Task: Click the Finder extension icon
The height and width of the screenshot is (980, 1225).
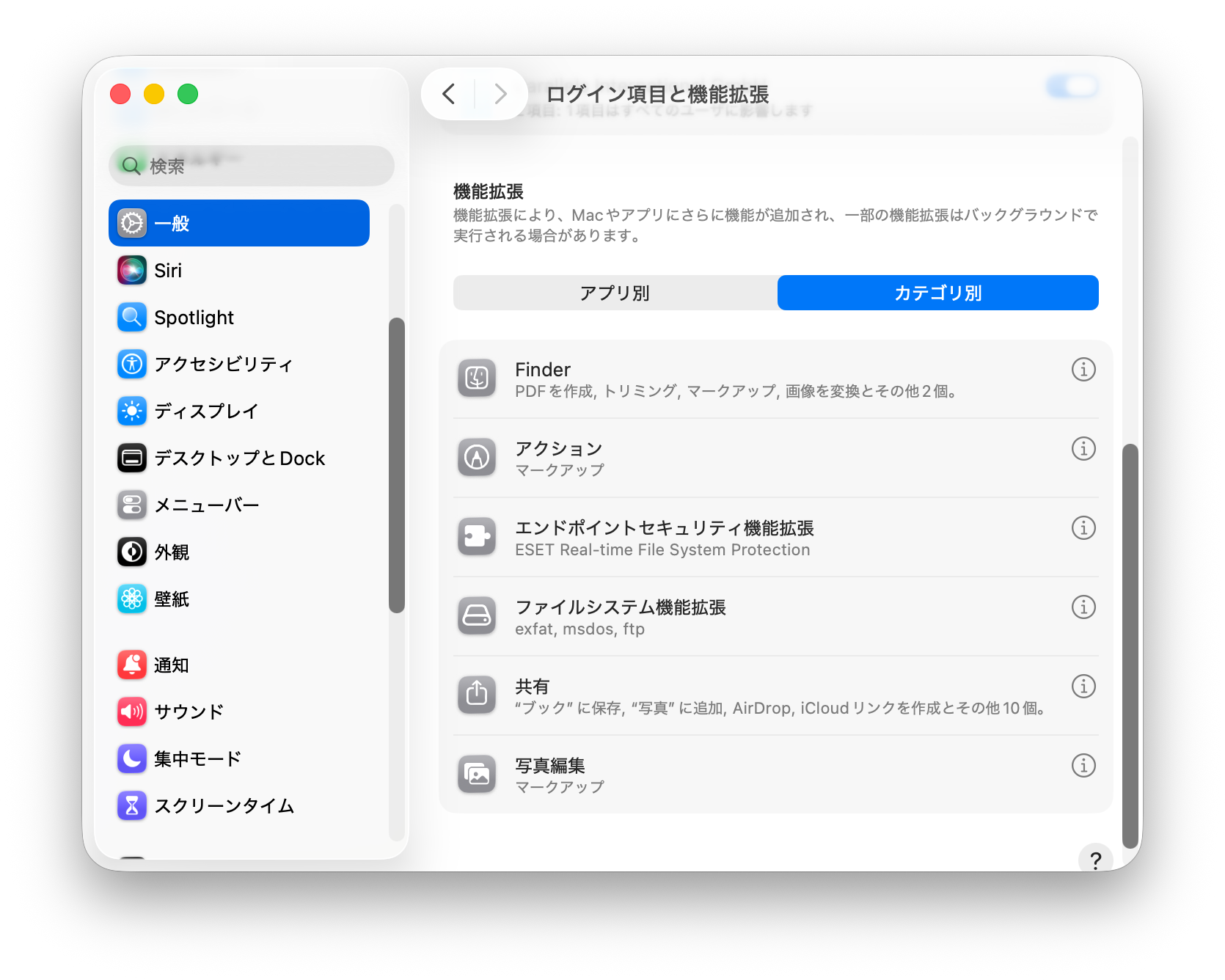Action: coord(477,379)
